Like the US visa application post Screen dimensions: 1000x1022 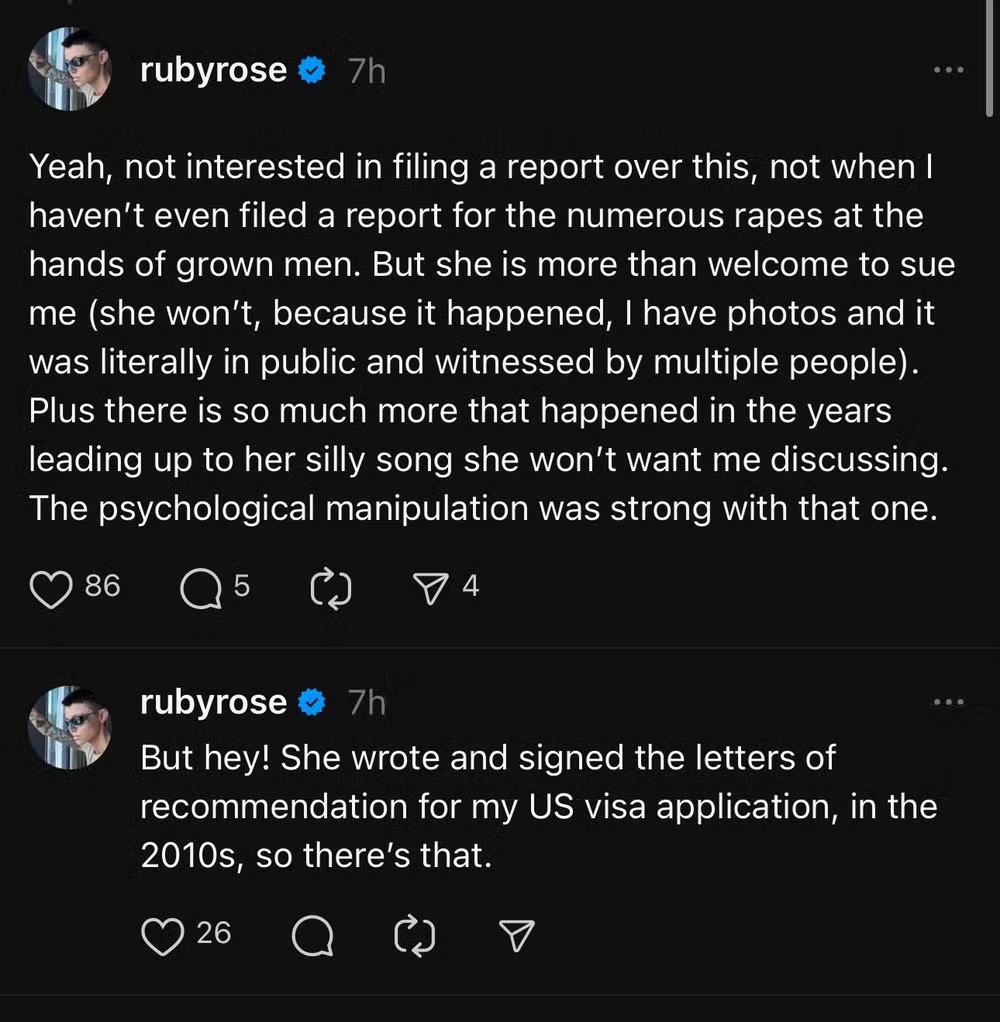pyautogui.click(x=164, y=934)
